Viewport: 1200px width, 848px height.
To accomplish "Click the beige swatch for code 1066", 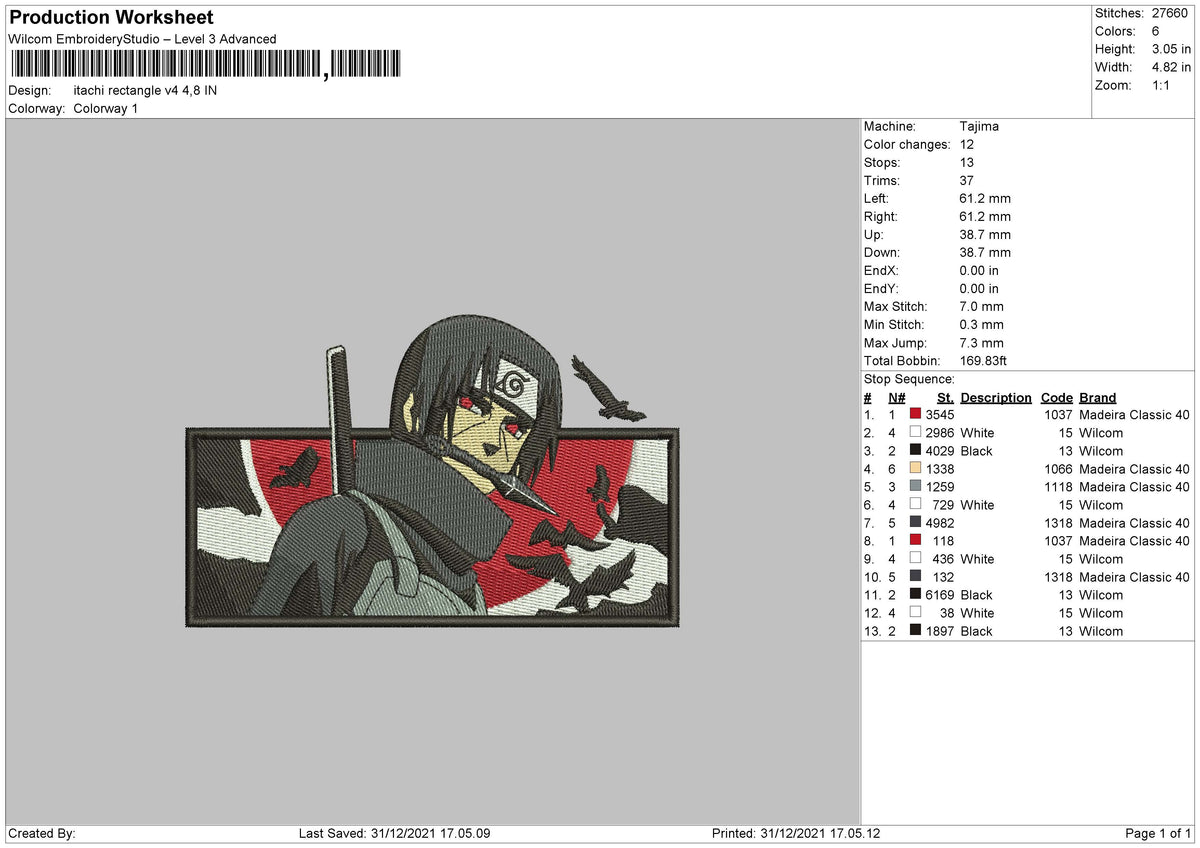I will 916,469.
